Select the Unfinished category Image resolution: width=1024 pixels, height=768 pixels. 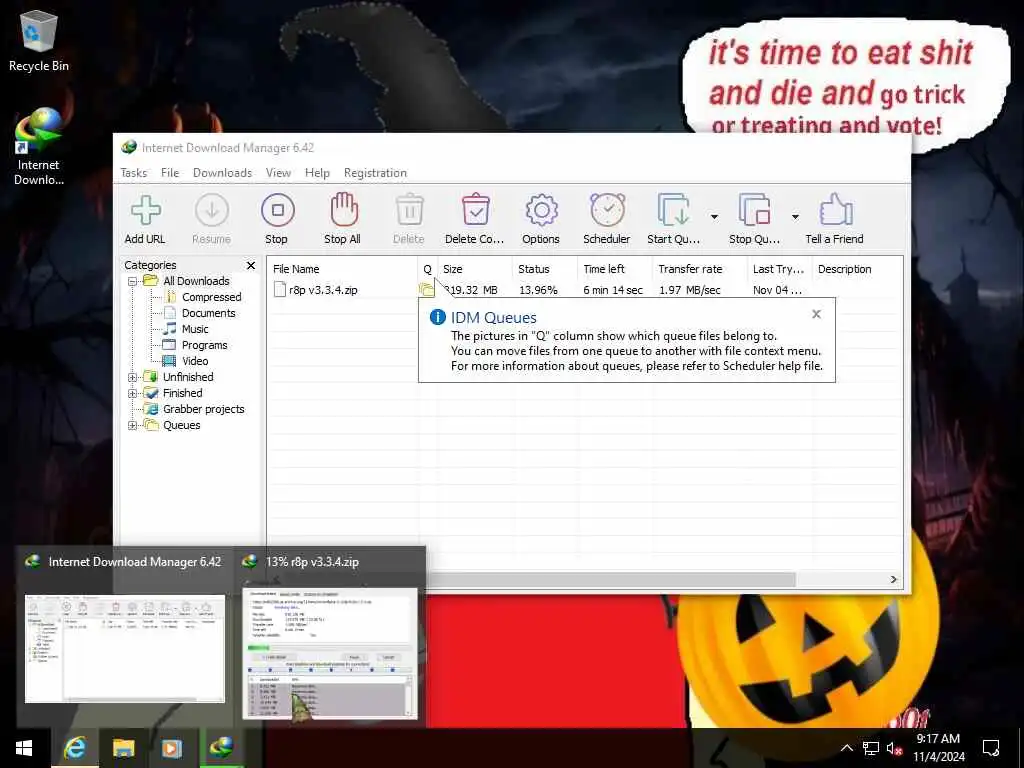[x=188, y=377]
